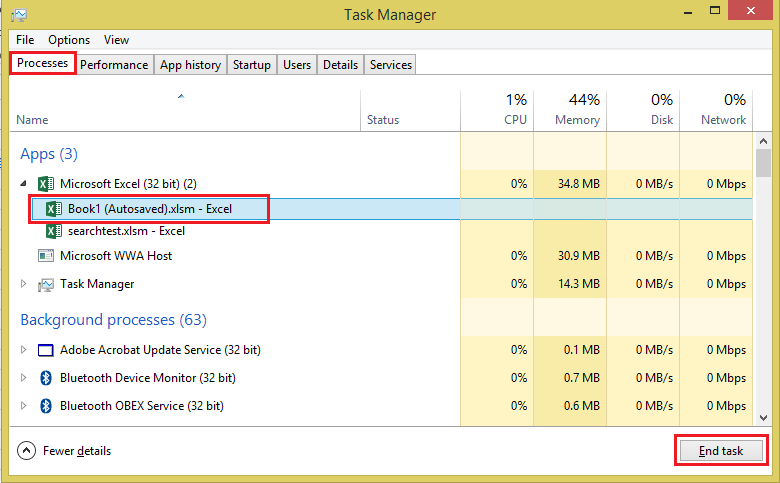Click the 0.1 MB memory value
This screenshot has width=780, height=483.
coord(582,350)
